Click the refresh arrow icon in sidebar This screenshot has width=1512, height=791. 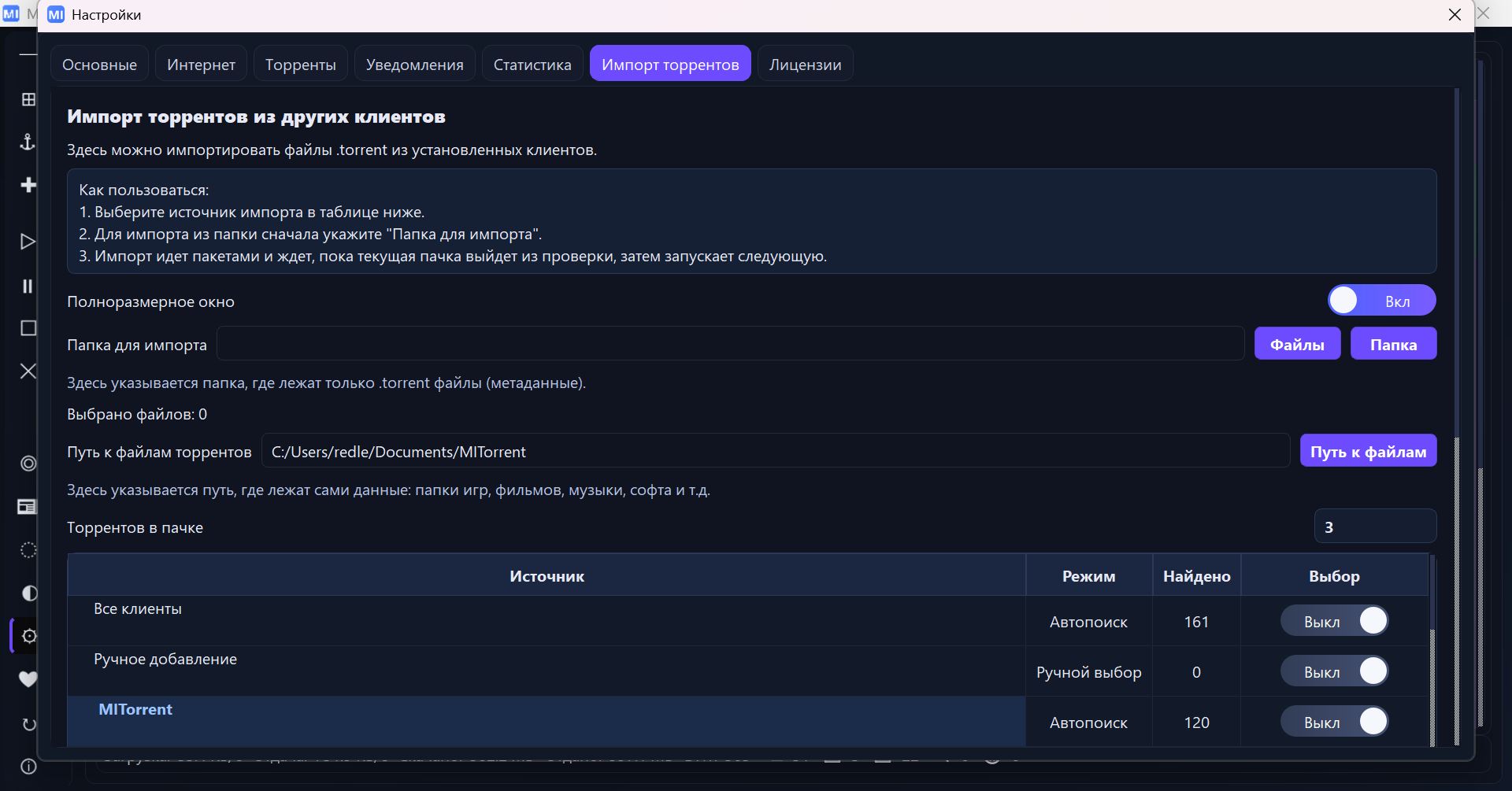point(29,724)
